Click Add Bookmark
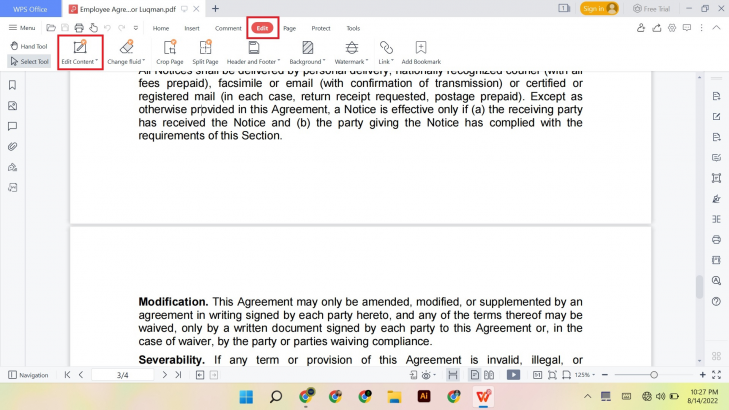 tap(421, 52)
